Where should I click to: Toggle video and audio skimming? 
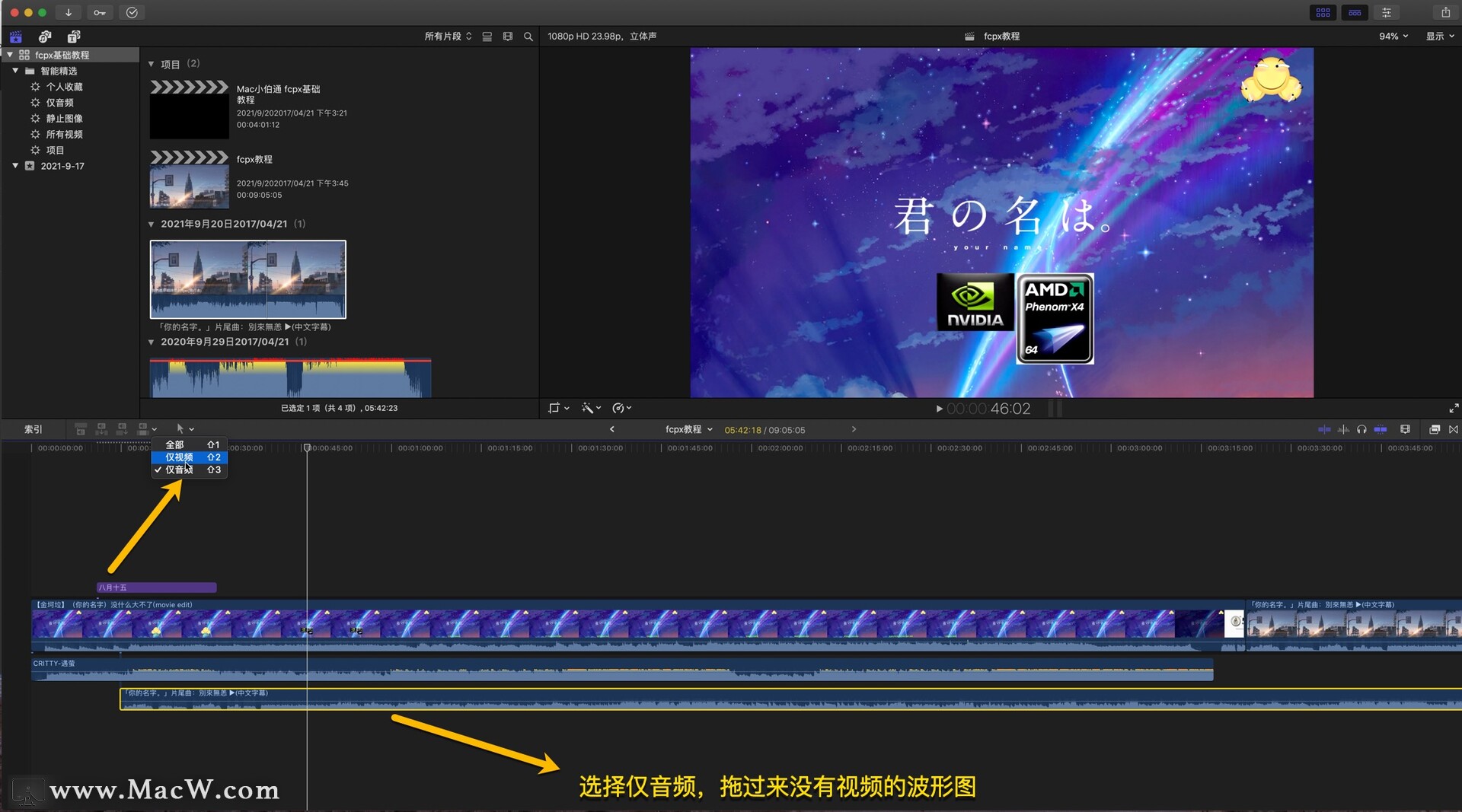pyautogui.click(x=1324, y=430)
